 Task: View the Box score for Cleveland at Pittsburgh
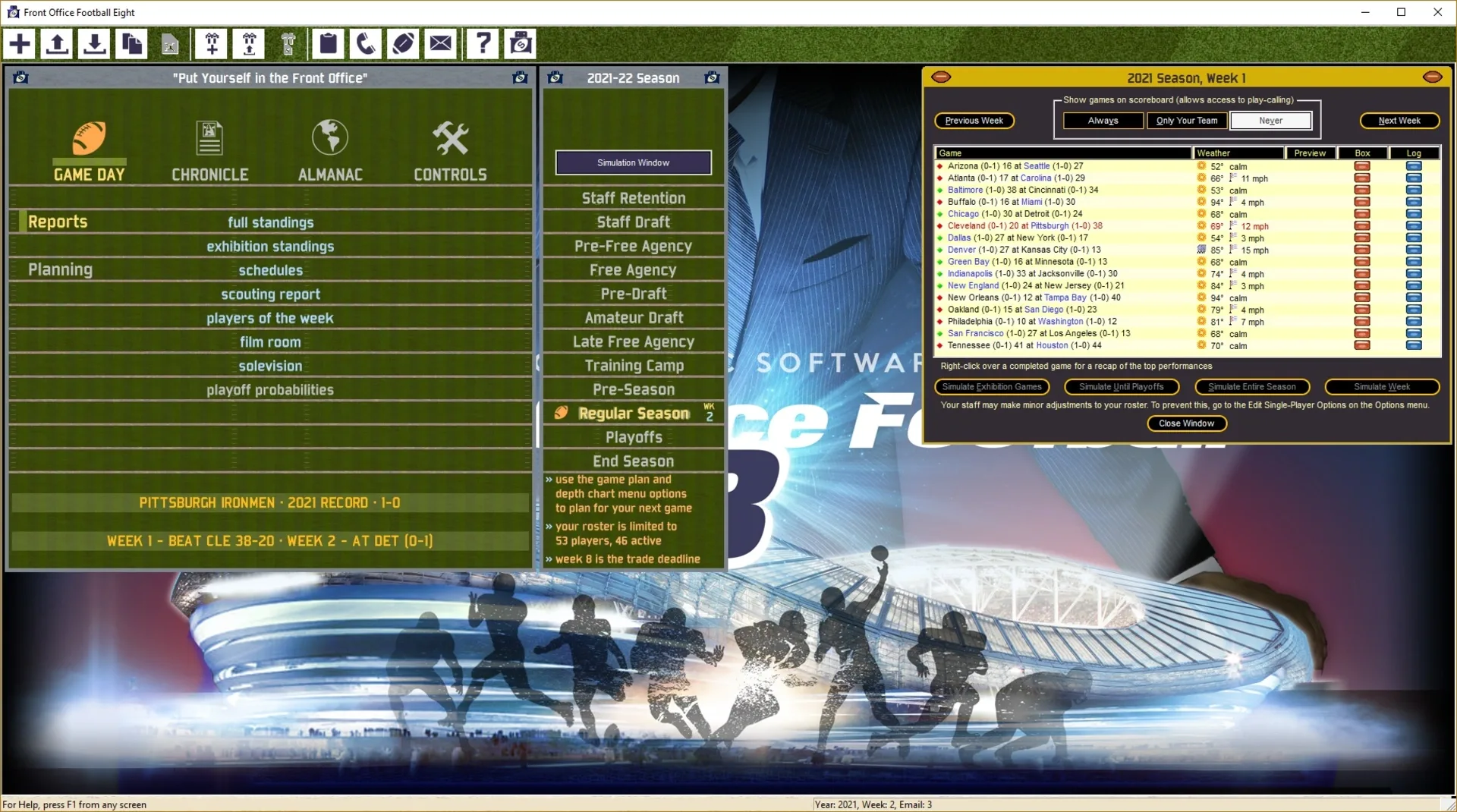coord(1362,225)
